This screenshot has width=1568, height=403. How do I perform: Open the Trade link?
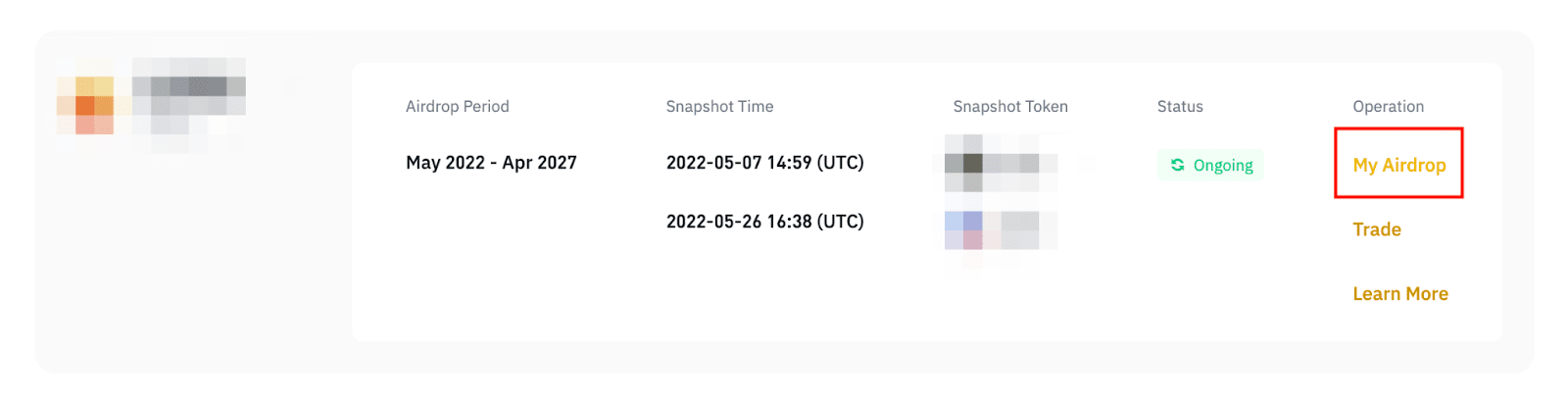1376,229
